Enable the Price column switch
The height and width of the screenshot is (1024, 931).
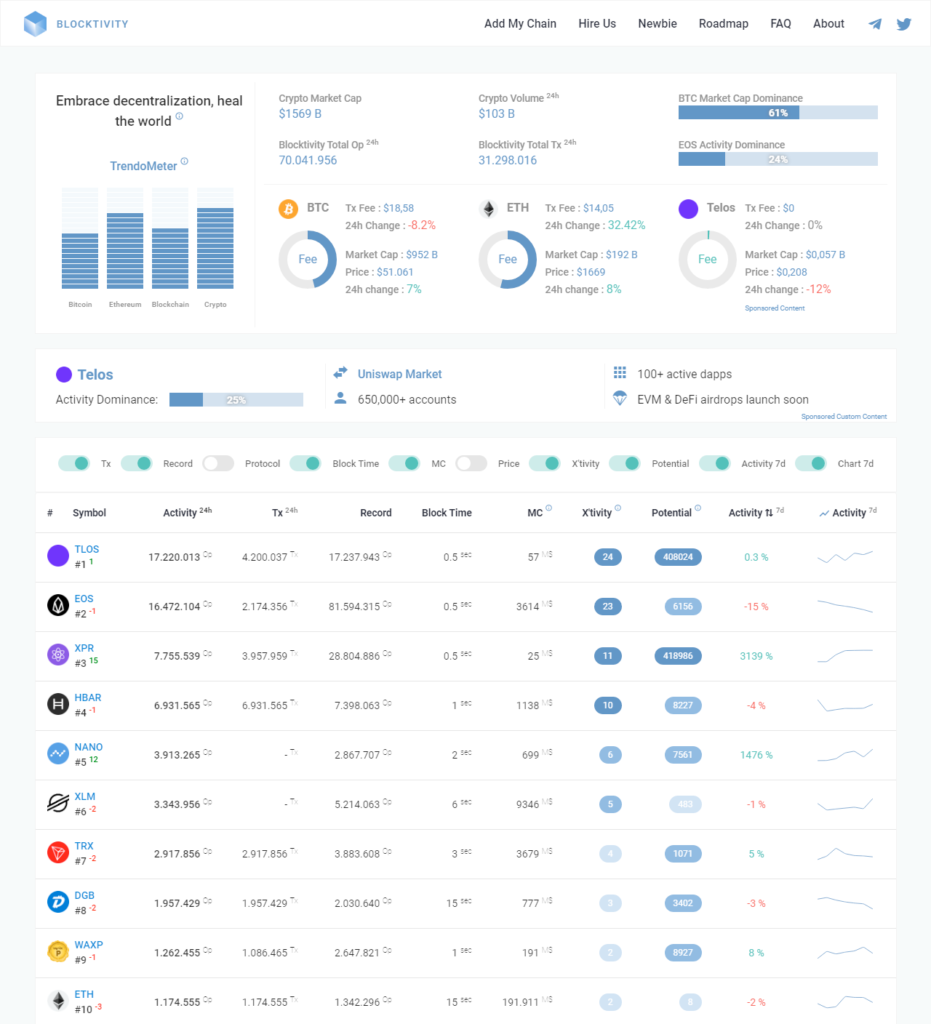click(471, 463)
